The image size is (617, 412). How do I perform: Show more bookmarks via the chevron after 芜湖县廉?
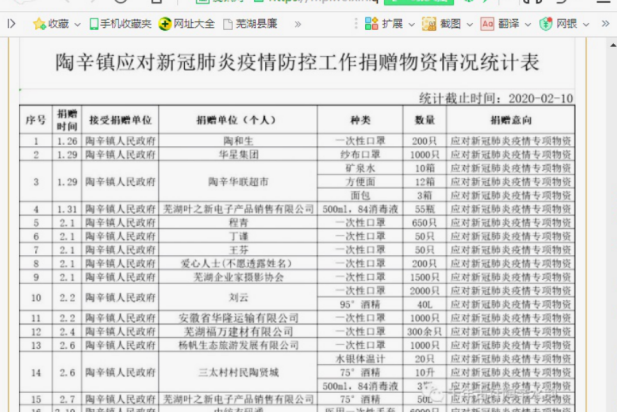click(298, 24)
